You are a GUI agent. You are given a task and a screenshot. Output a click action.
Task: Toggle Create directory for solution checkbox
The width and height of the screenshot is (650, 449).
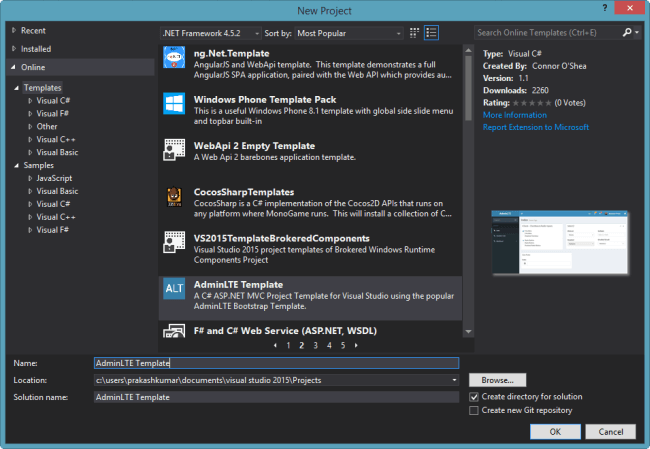pyautogui.click(x=474, y=397)
